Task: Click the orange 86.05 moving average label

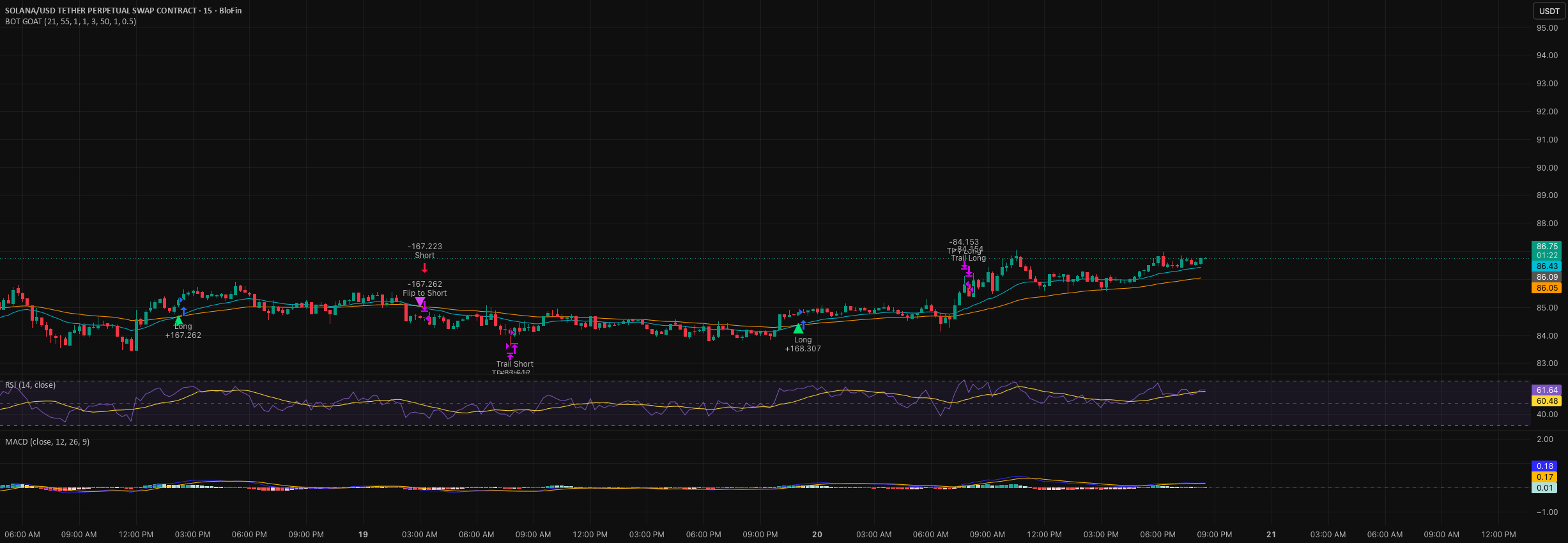Action: tap(1546, 288)
